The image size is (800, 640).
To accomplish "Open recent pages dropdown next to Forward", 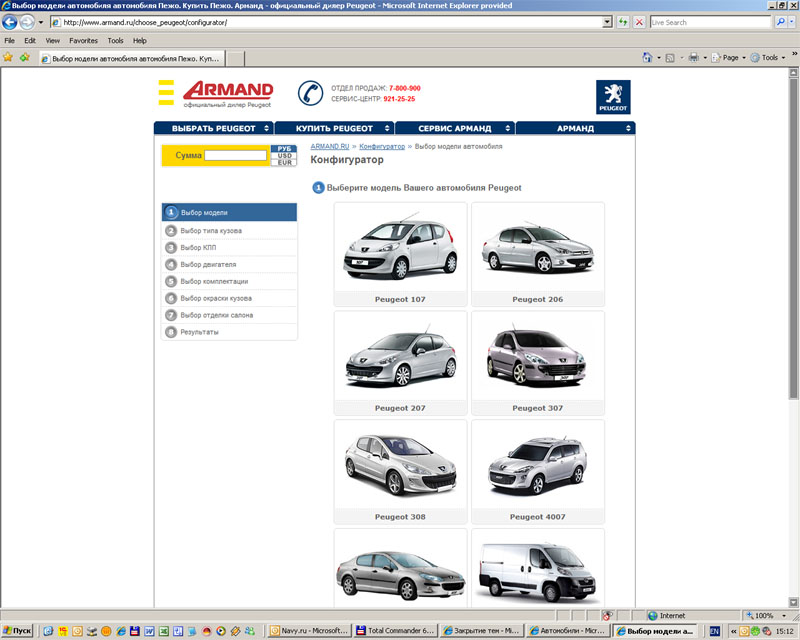I will [41, 22].
